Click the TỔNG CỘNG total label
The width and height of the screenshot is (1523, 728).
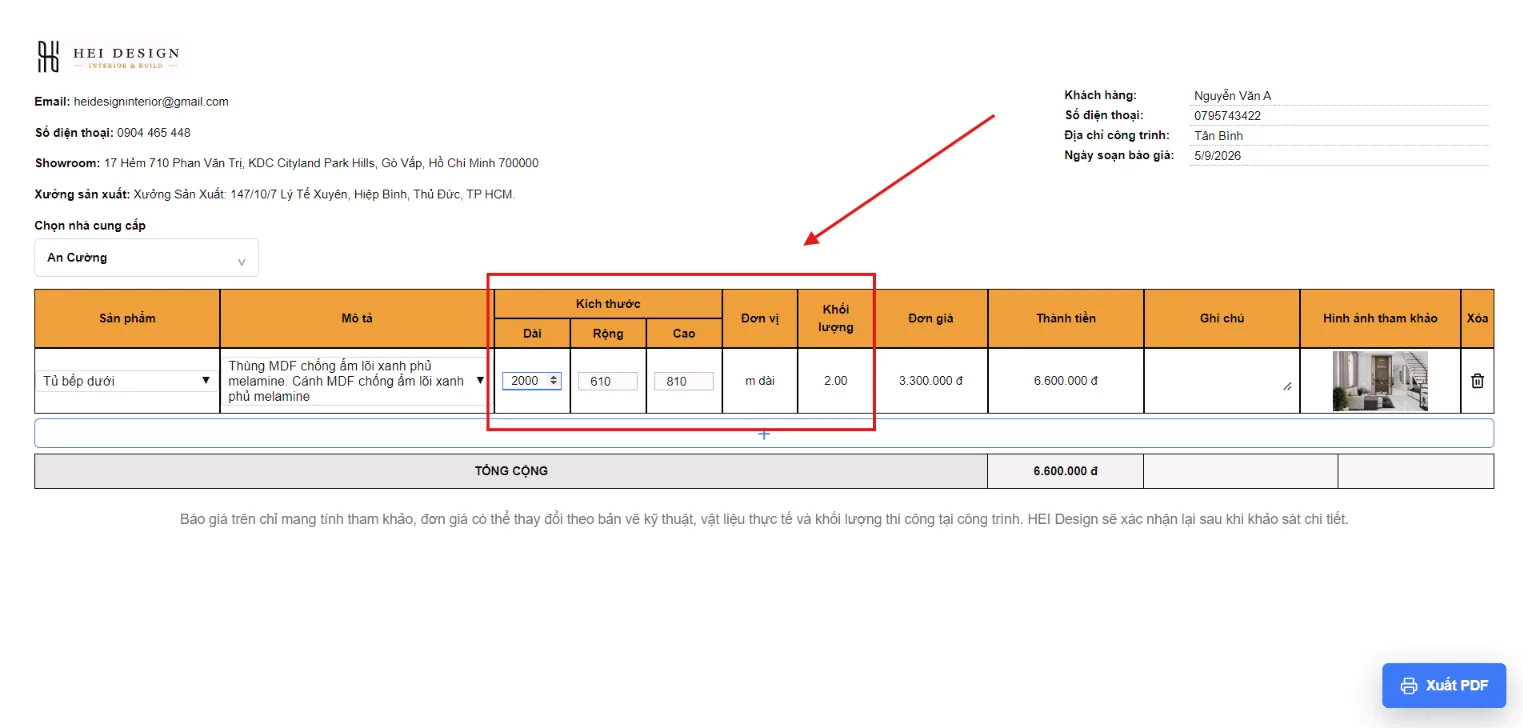point(511,471)
